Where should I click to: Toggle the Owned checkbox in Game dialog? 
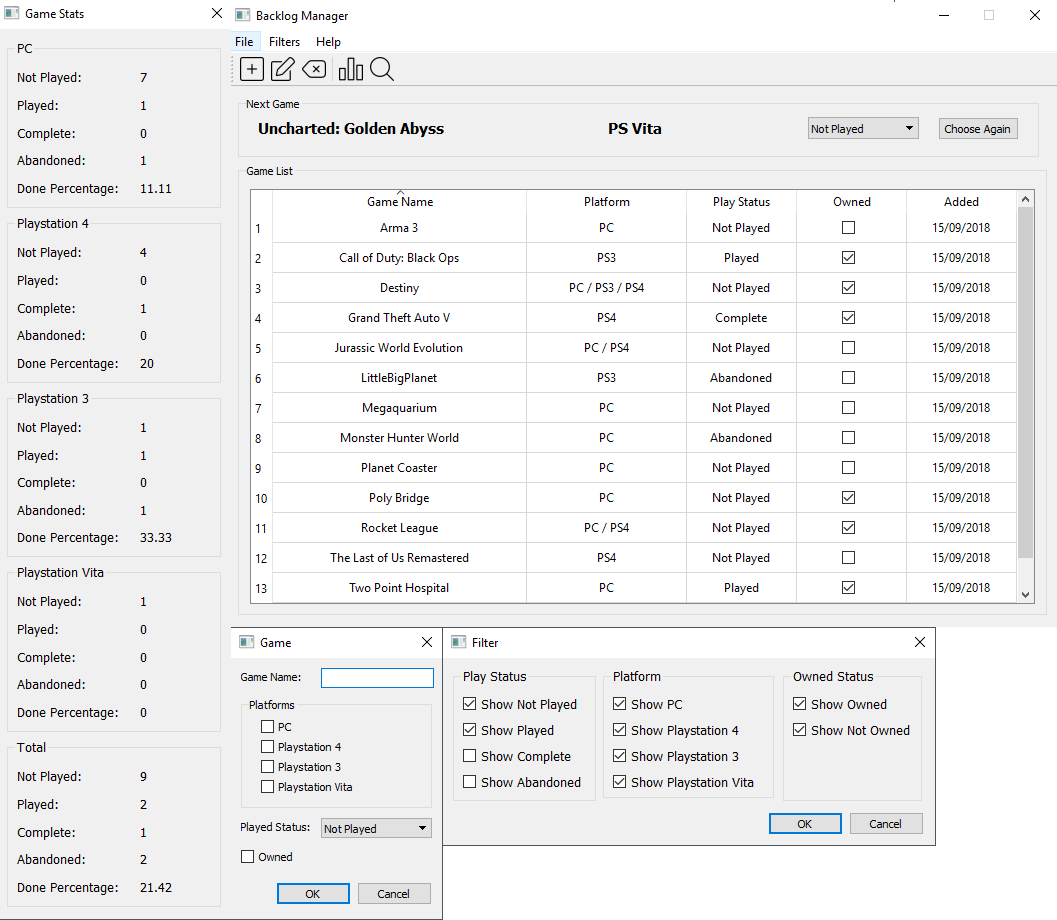[x=247, y=857]
